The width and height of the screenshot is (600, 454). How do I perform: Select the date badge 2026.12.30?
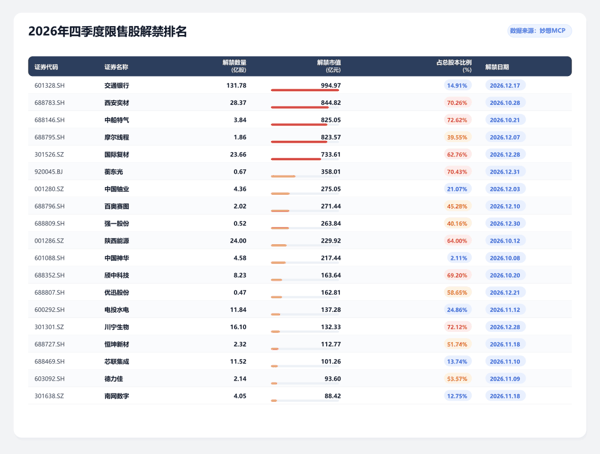pyautogui.click(x=505, y=223)
